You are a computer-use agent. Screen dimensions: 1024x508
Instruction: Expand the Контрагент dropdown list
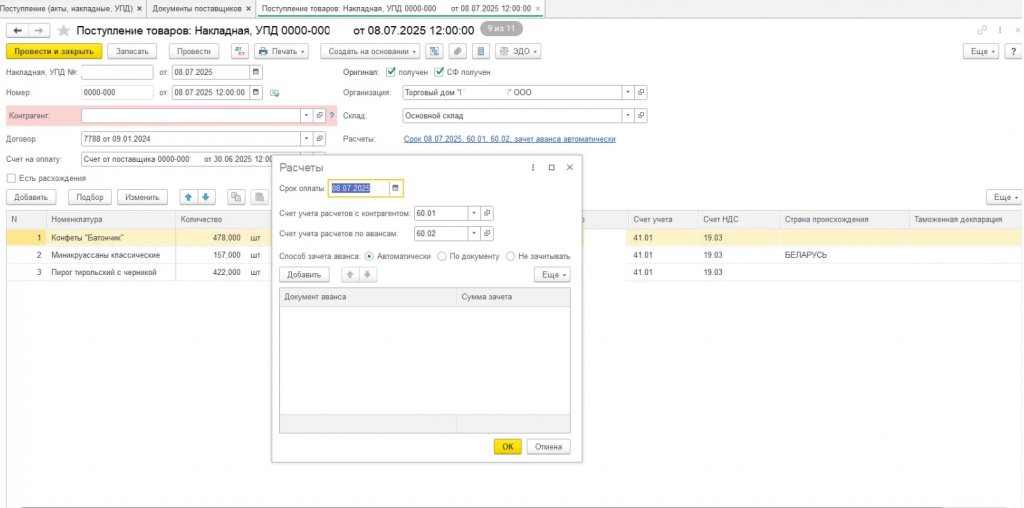pos(306,115)
